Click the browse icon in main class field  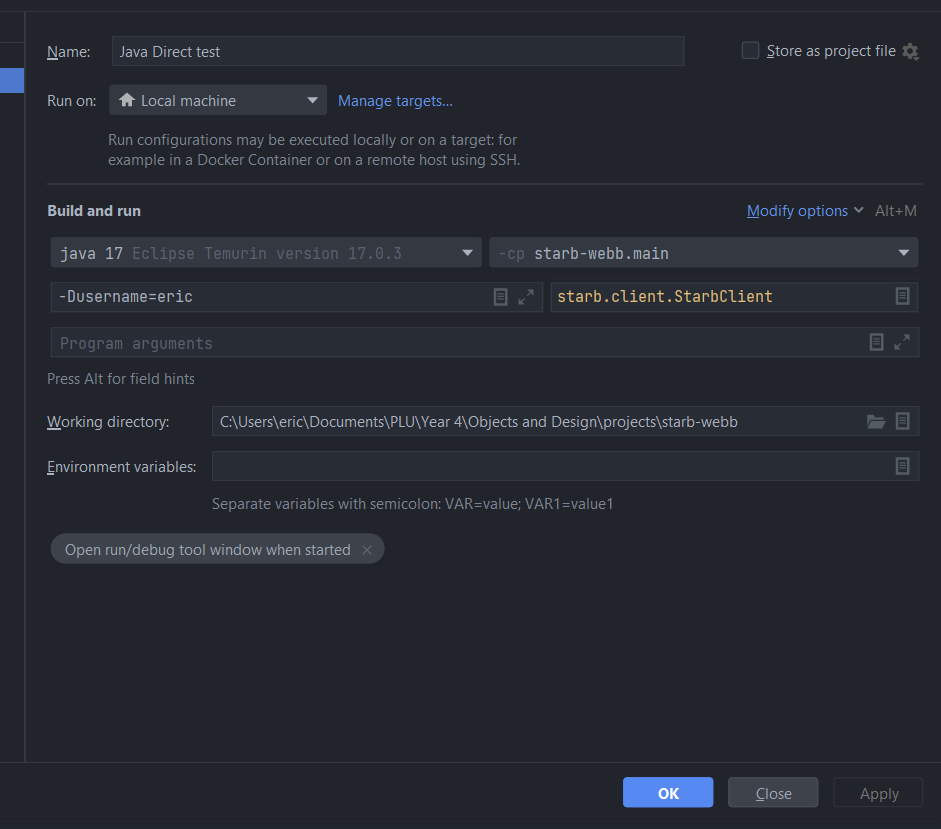(x=902, y=297)
